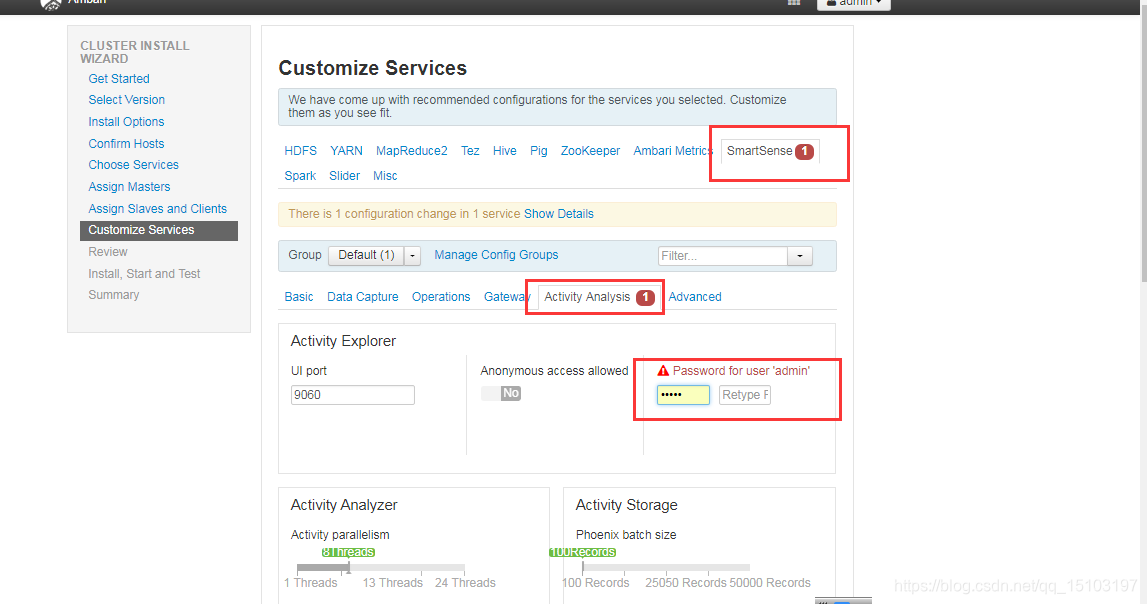Screen dimensions: 1147x604
Task: Switch to the Tez service tab
Action: click(x=470, y=151)
